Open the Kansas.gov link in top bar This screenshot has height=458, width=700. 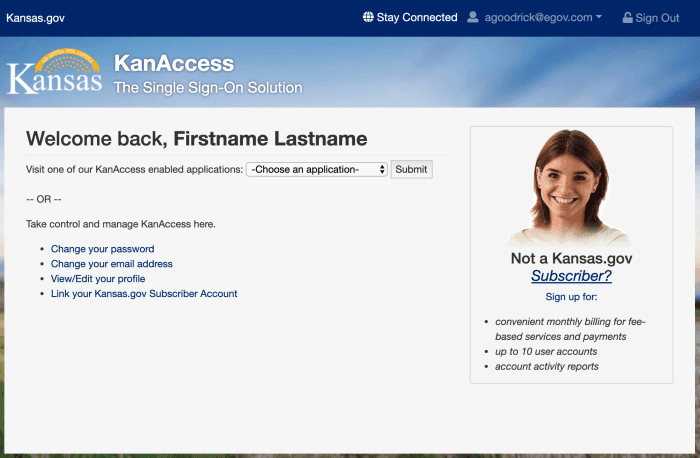[35, 18]
